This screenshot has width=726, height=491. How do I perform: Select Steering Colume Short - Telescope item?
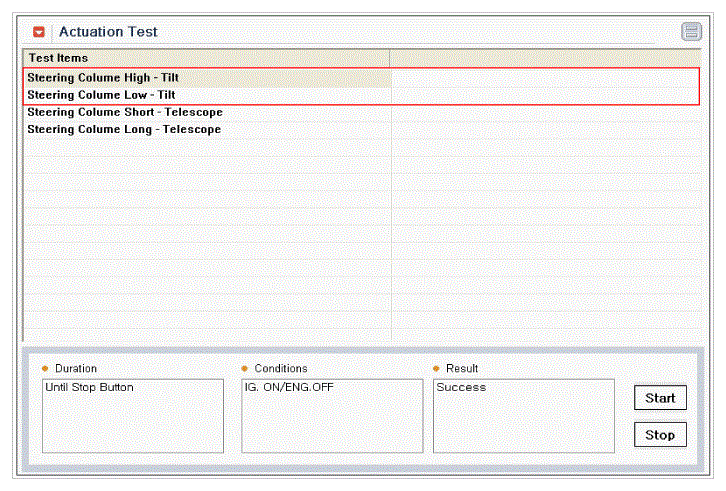124,112
